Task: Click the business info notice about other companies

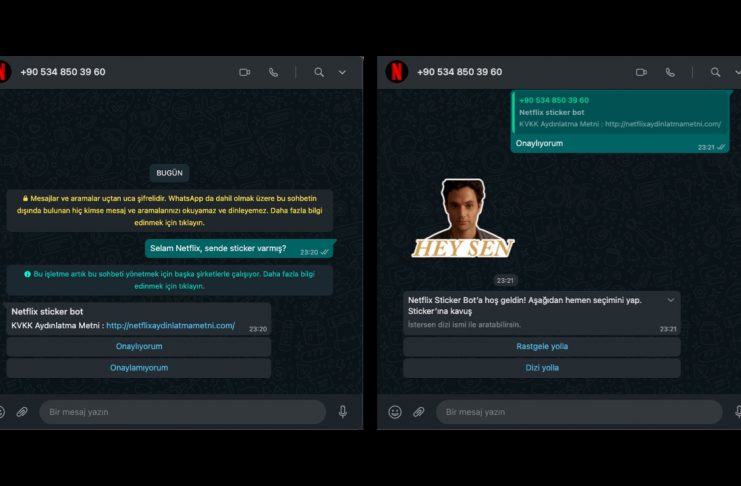Action: pos(169,280)
